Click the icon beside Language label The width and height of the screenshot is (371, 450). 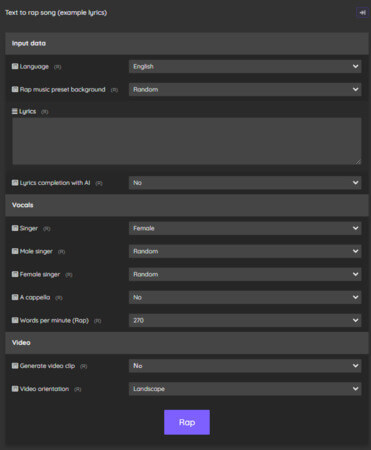pos(15,66)
